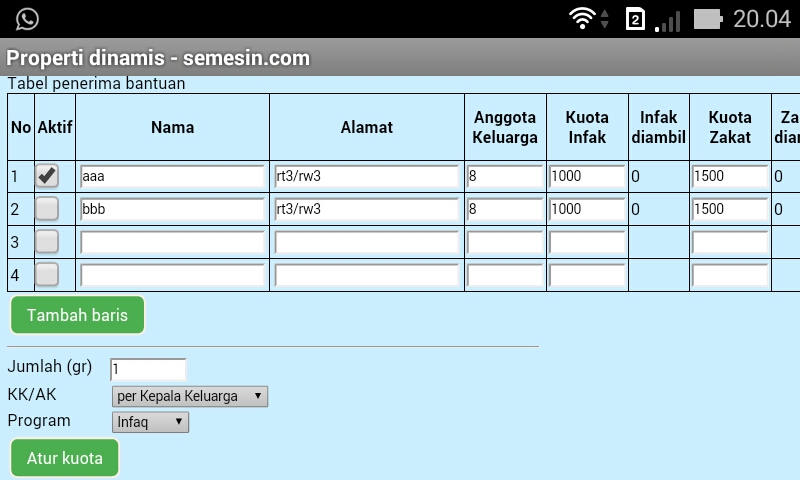The image size is (800, 480).
Task: Click the Atur kuota button
Action: pos(65,459)
